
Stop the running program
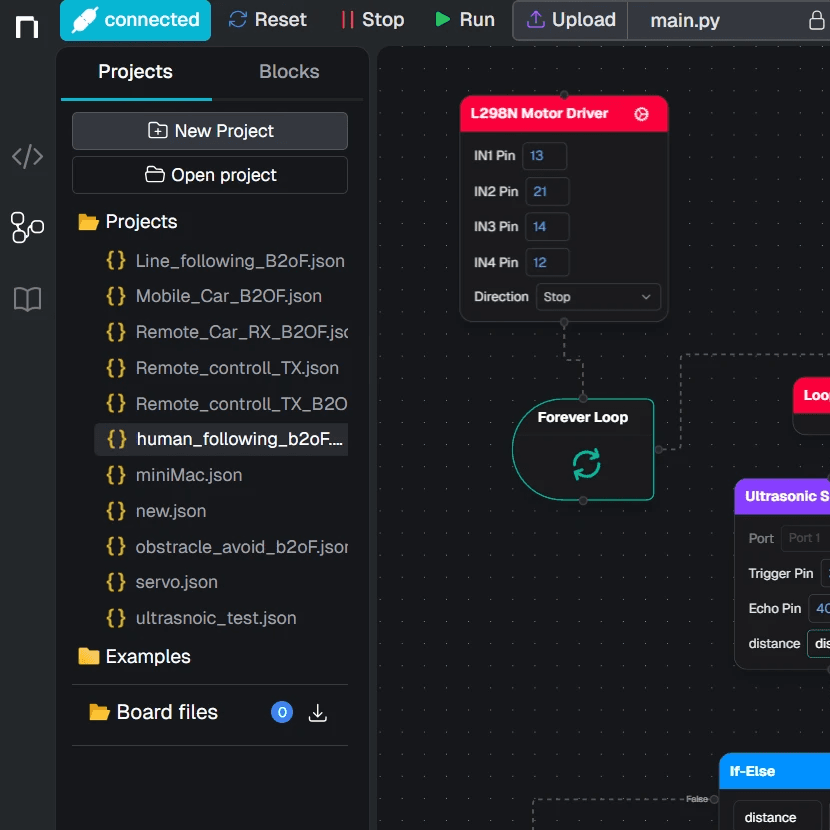point(373,20)
